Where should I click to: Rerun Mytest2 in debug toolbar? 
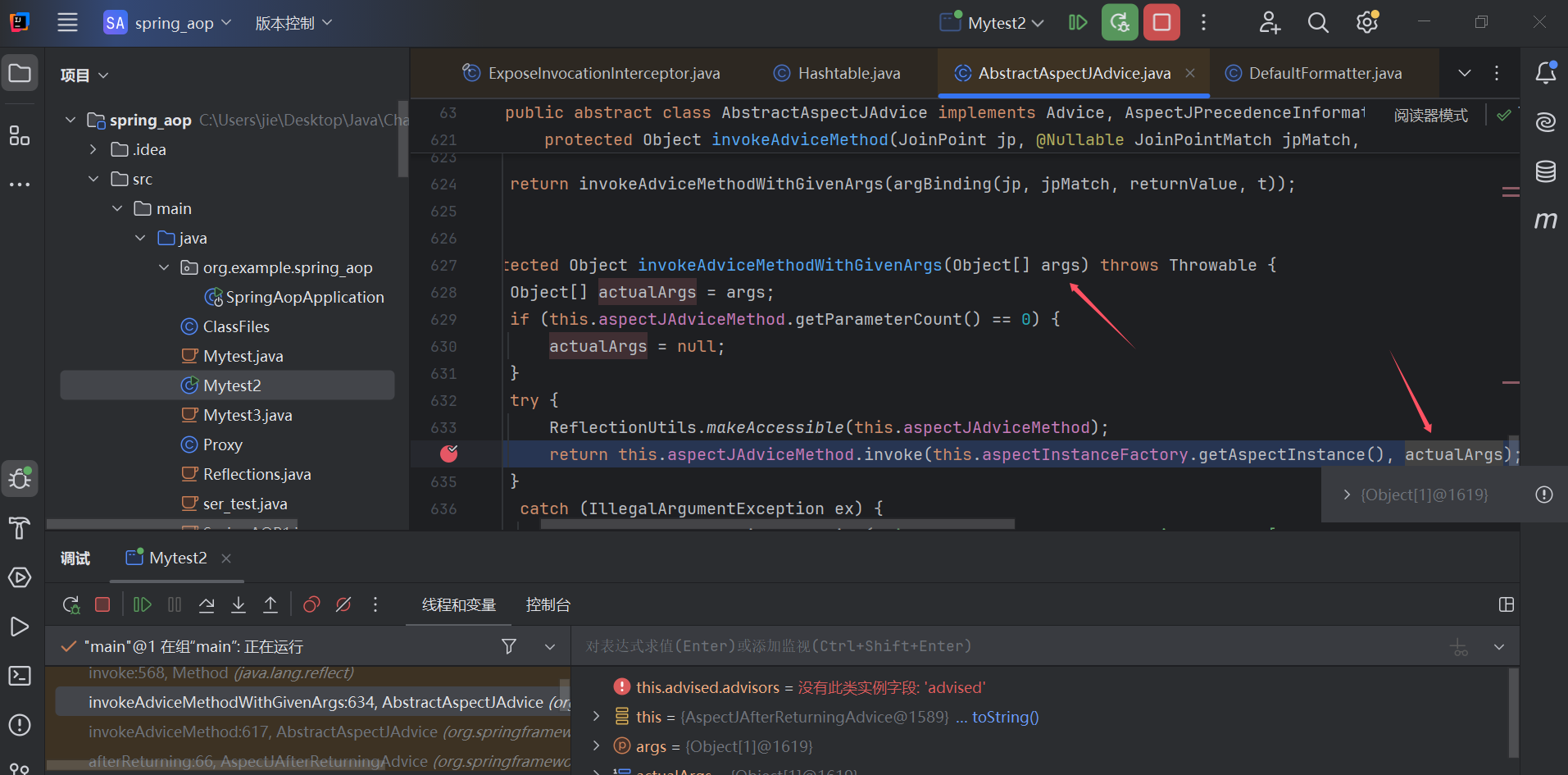pos(71,605)
